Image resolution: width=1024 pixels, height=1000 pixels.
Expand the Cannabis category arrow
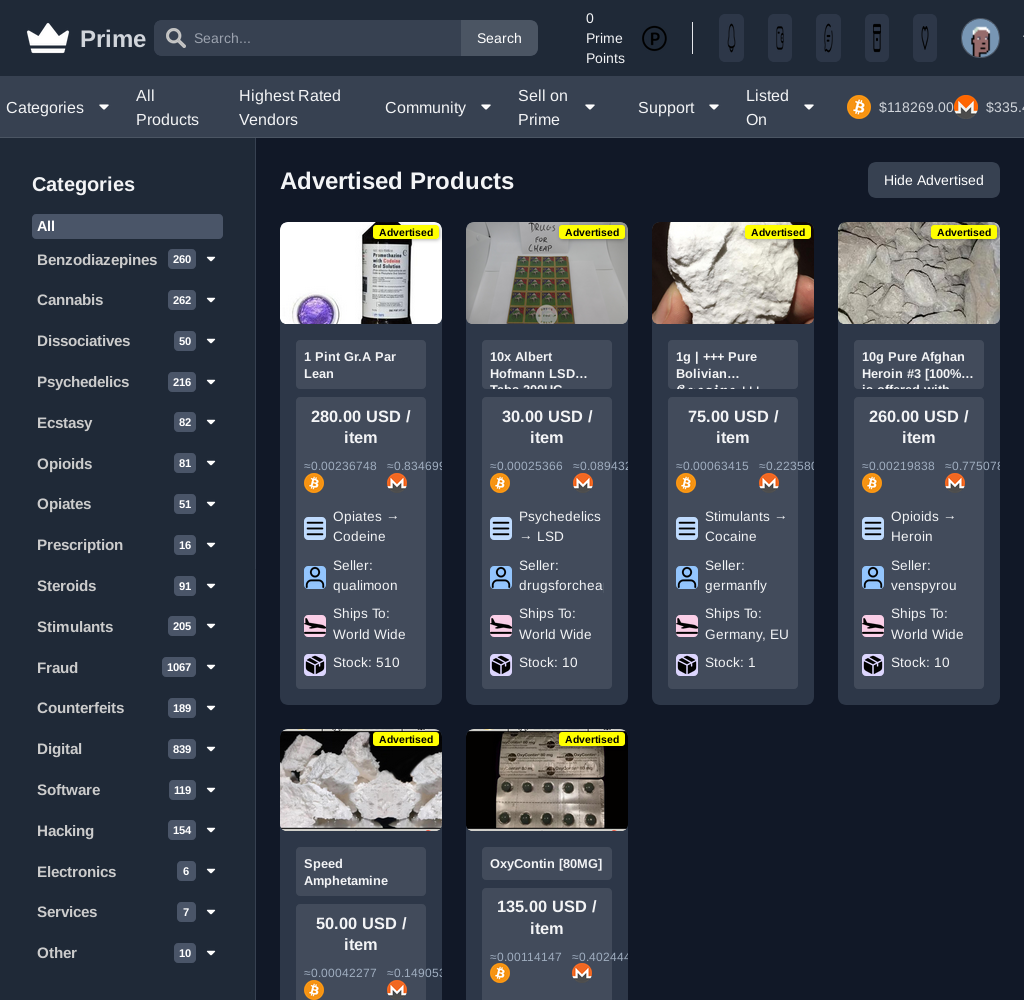coord(211,300)
